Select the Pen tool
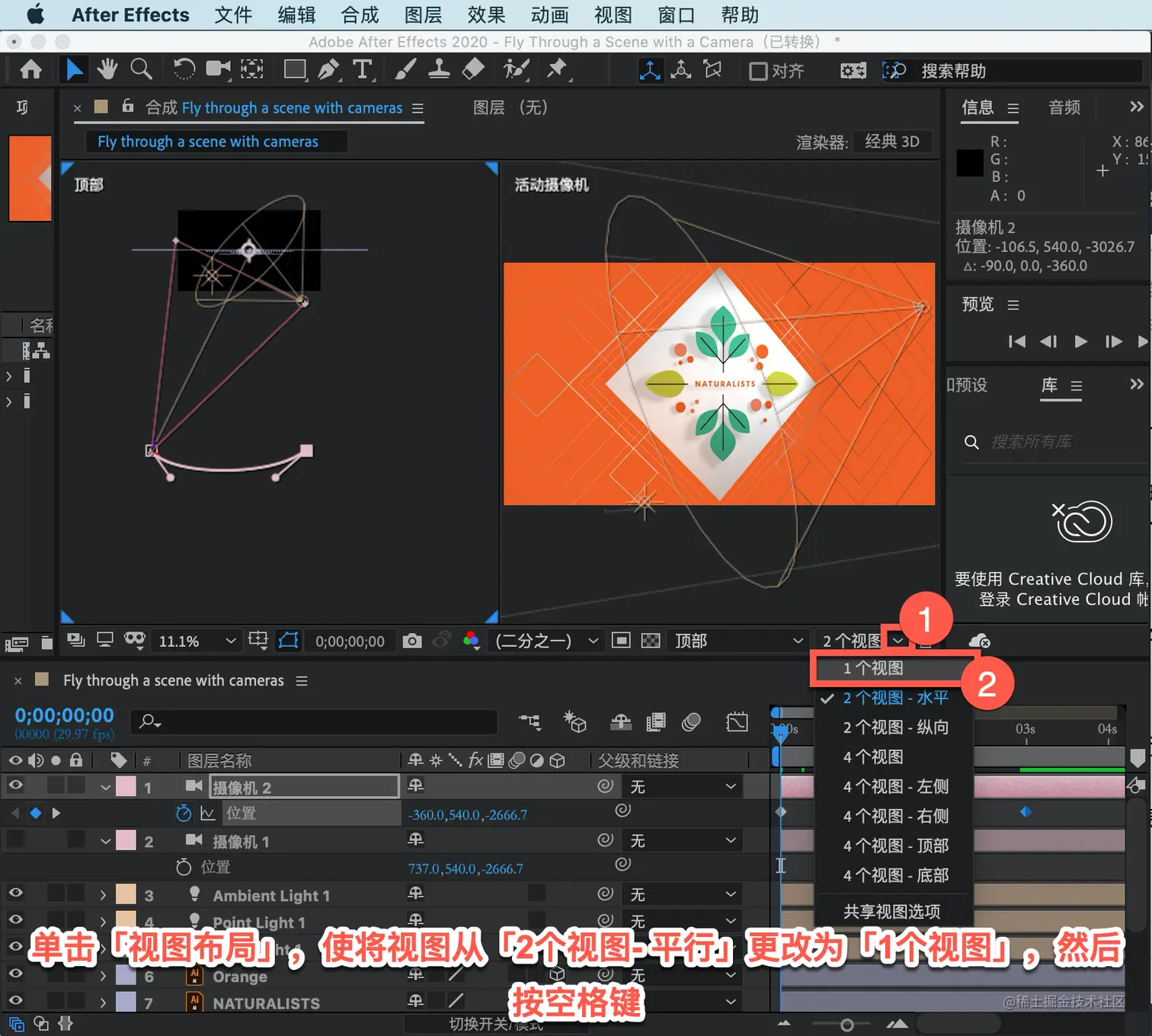Viewport: 1152px width, 1036px height. click(328, 70)
